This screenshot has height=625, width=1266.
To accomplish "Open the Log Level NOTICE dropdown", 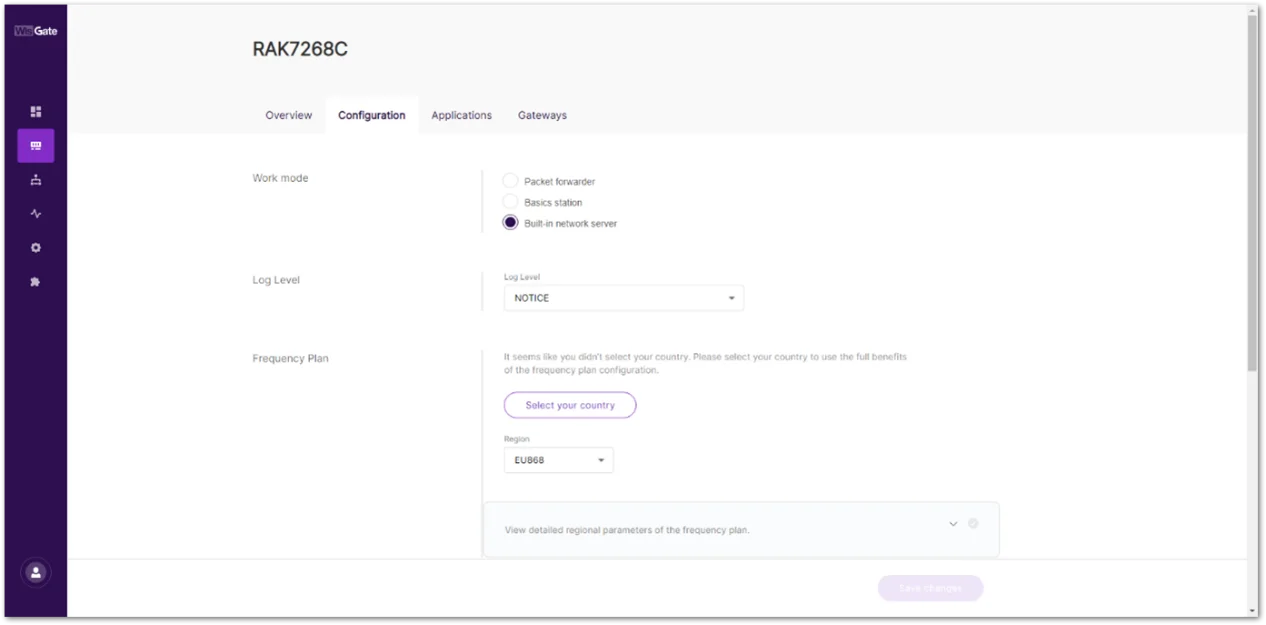I will coord(624,298).
